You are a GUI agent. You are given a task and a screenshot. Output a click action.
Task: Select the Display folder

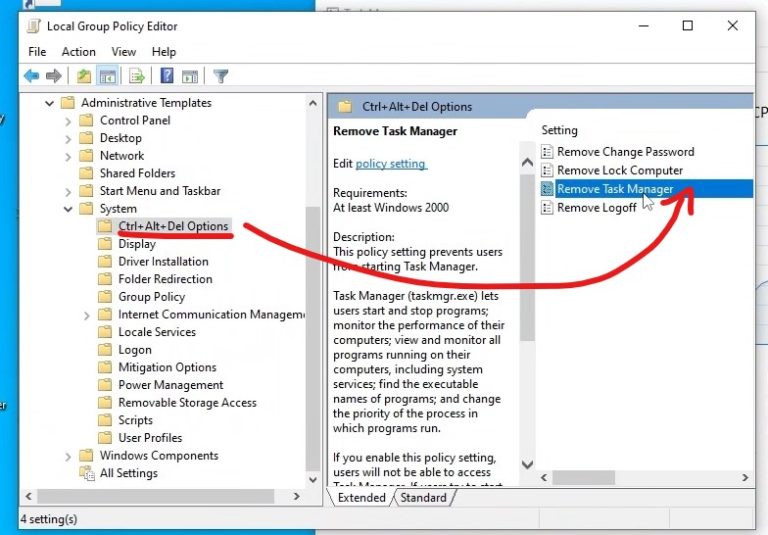(137, 244)
